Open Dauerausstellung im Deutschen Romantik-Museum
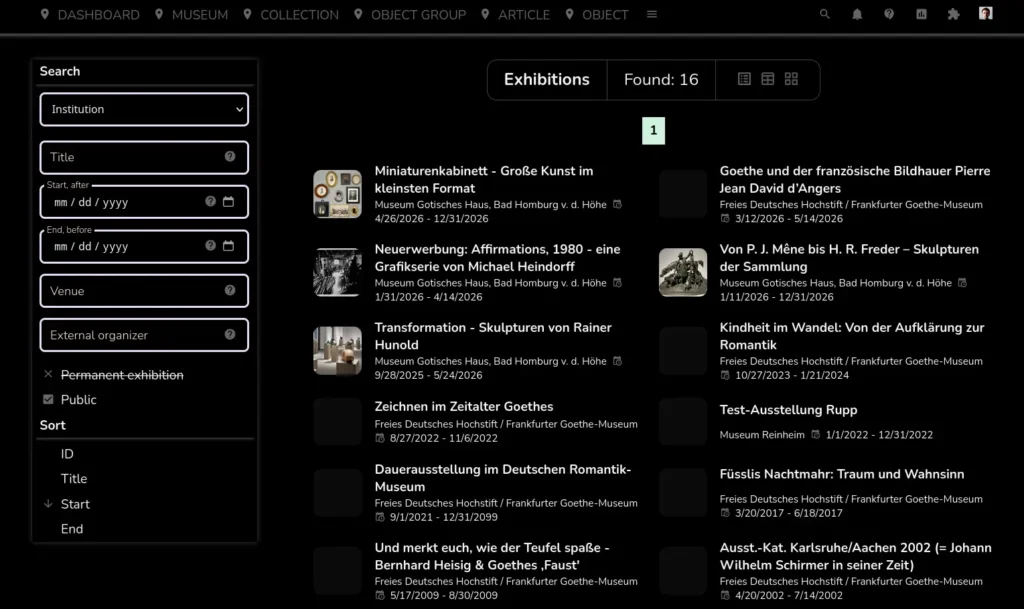This screenshot has height=609, width=1024. pyautogui.click(x=503, y=478)
